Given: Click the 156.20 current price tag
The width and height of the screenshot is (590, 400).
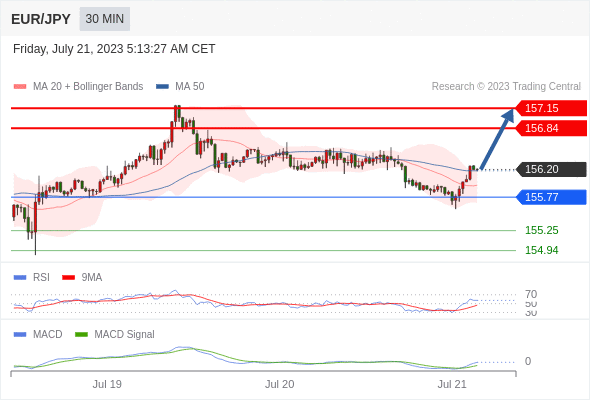Looking at the screenshot, I should point(551,169).
